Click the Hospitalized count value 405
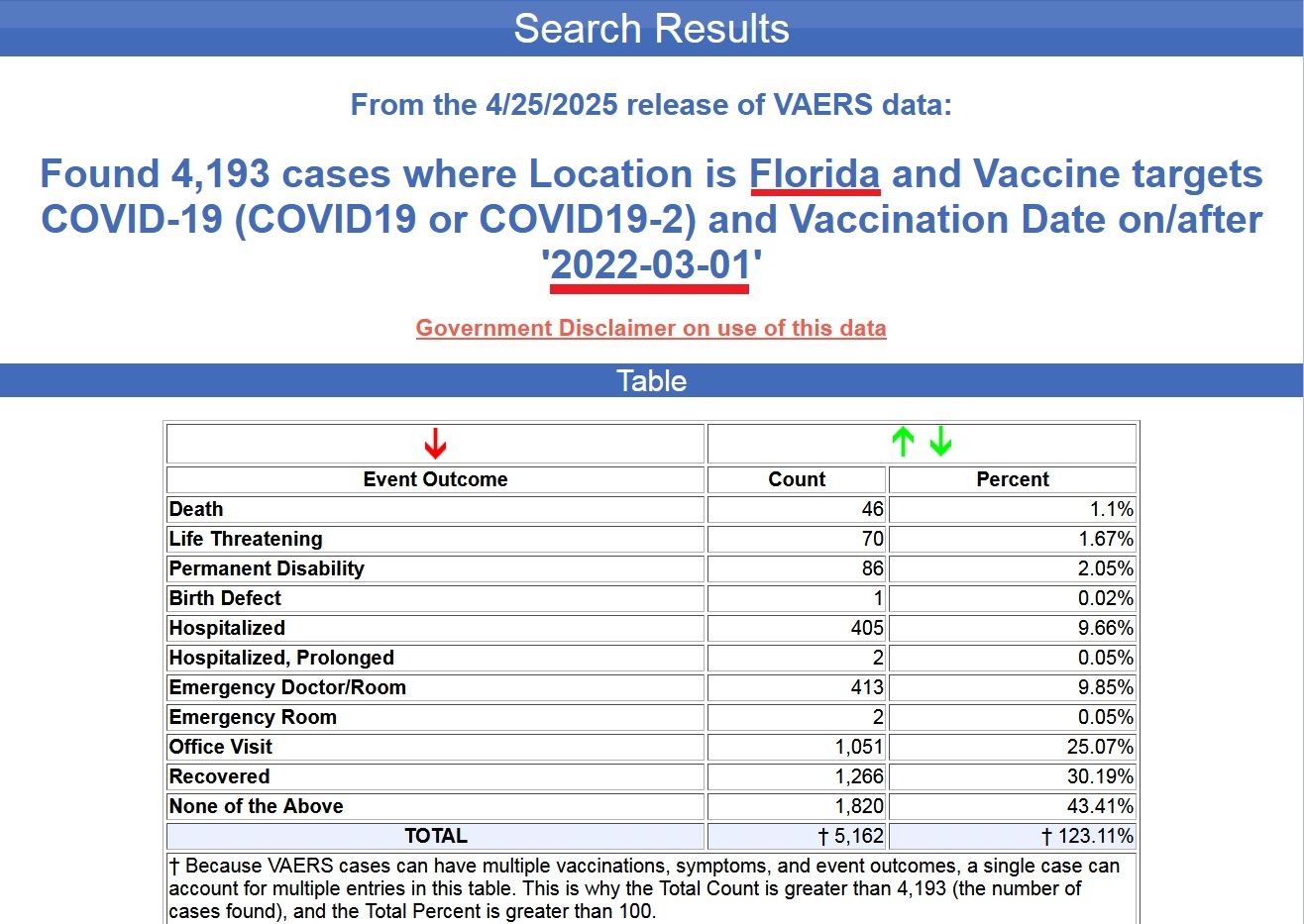The height and width of the screenshot is (924, 1304). click(866, 628)
